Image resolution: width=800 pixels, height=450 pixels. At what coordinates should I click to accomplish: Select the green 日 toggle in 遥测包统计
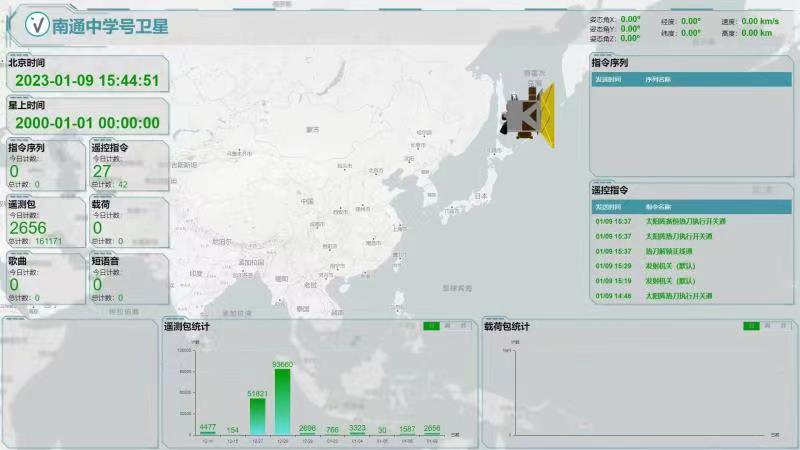pyautogui.click(x=431, y=326)
